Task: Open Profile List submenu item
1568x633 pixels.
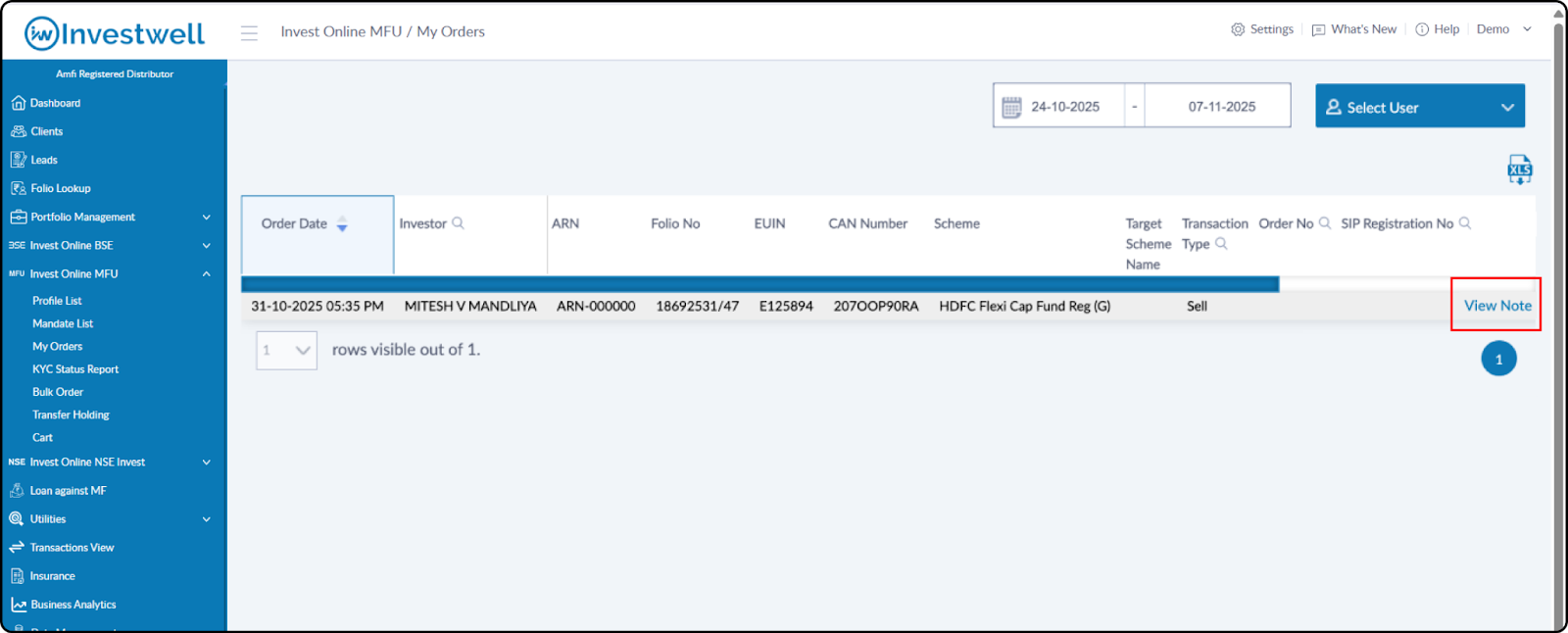Action: coord(57,301)
